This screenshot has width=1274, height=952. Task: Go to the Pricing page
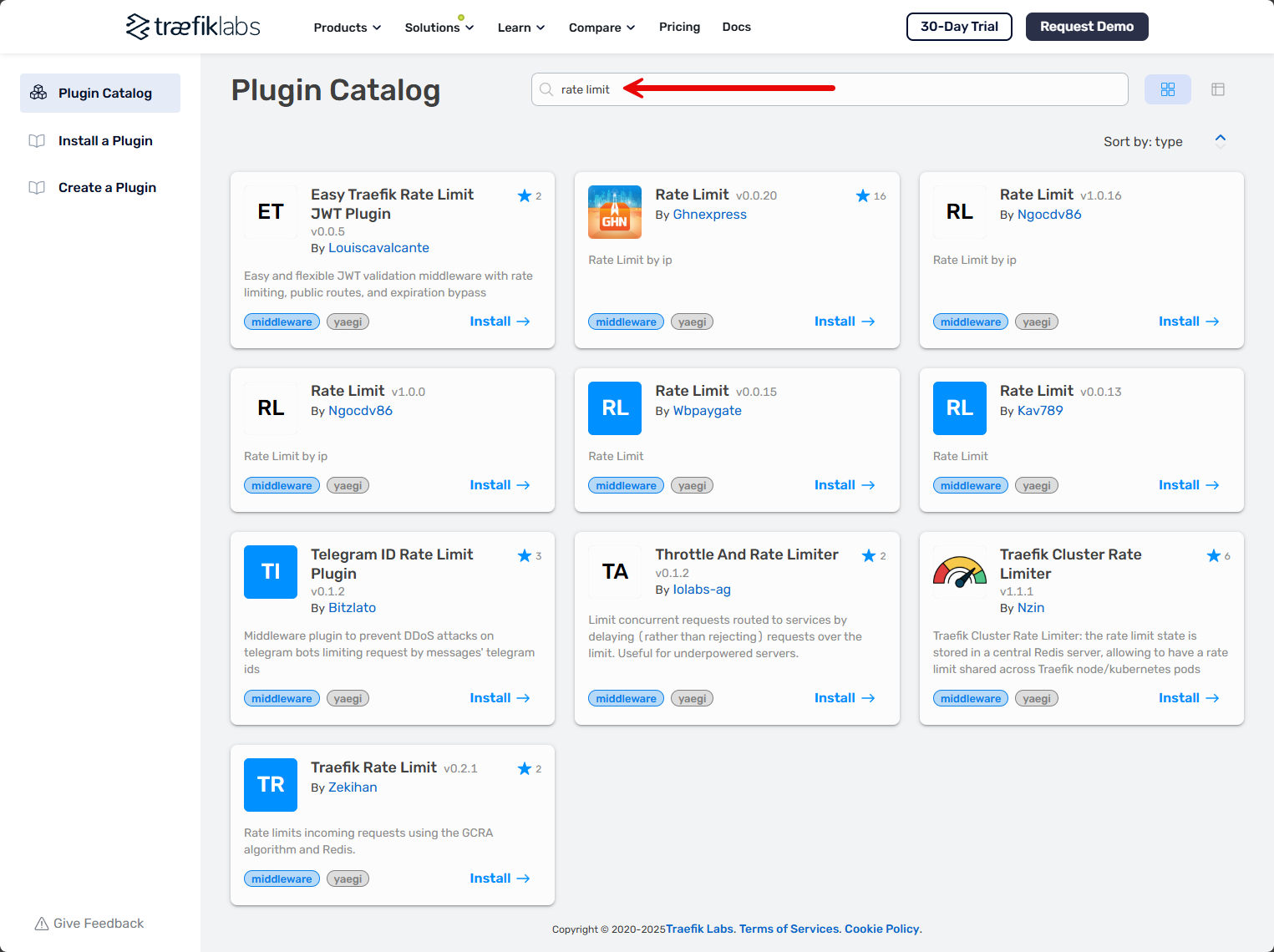[679, 27]
